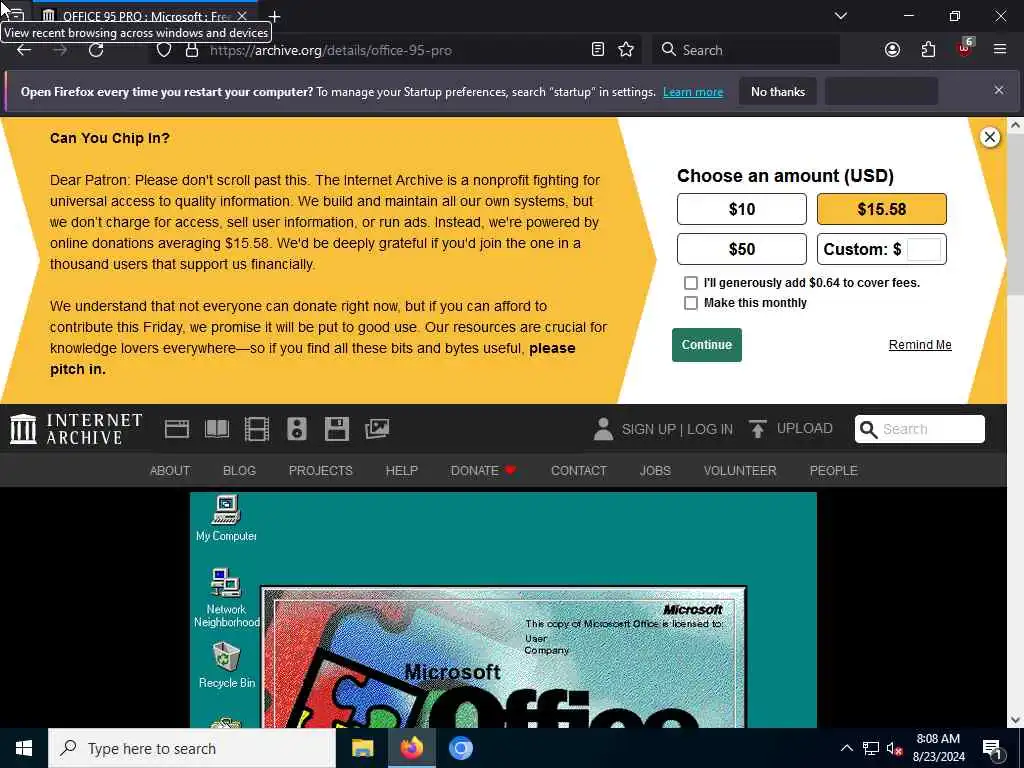Screen dimensions: 1024x768
Task: Open Firefox account icon
Action: pyautogui.click(x=892, y=50)
